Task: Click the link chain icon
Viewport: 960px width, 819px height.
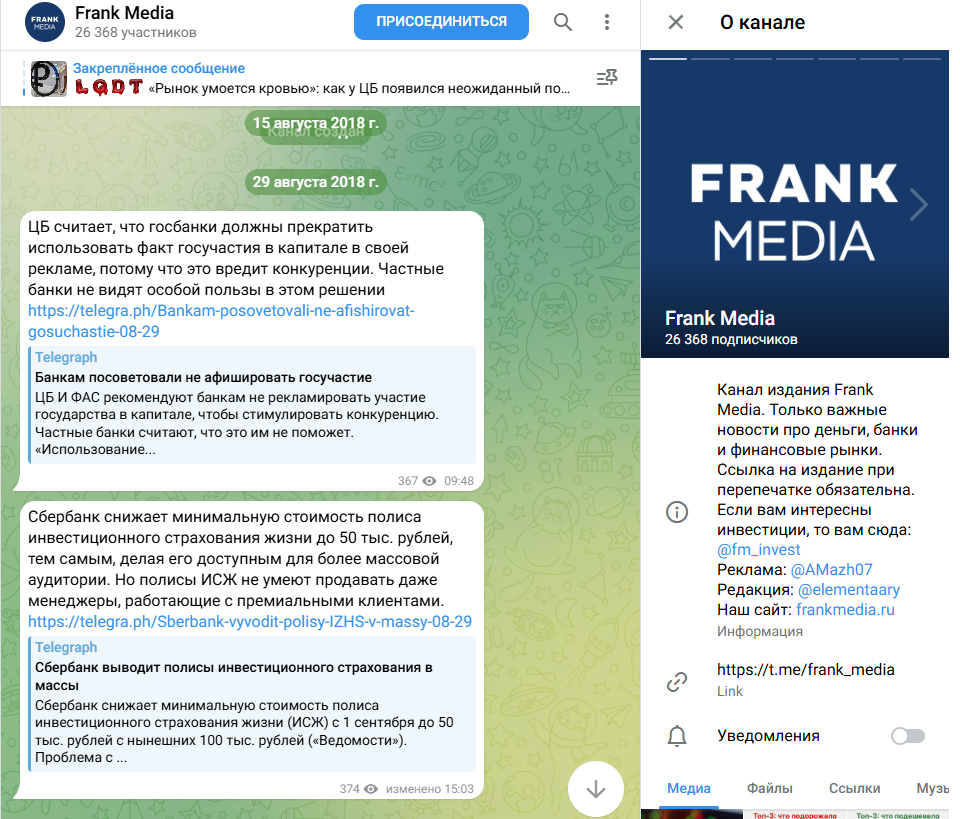Action: coord(677,681)
